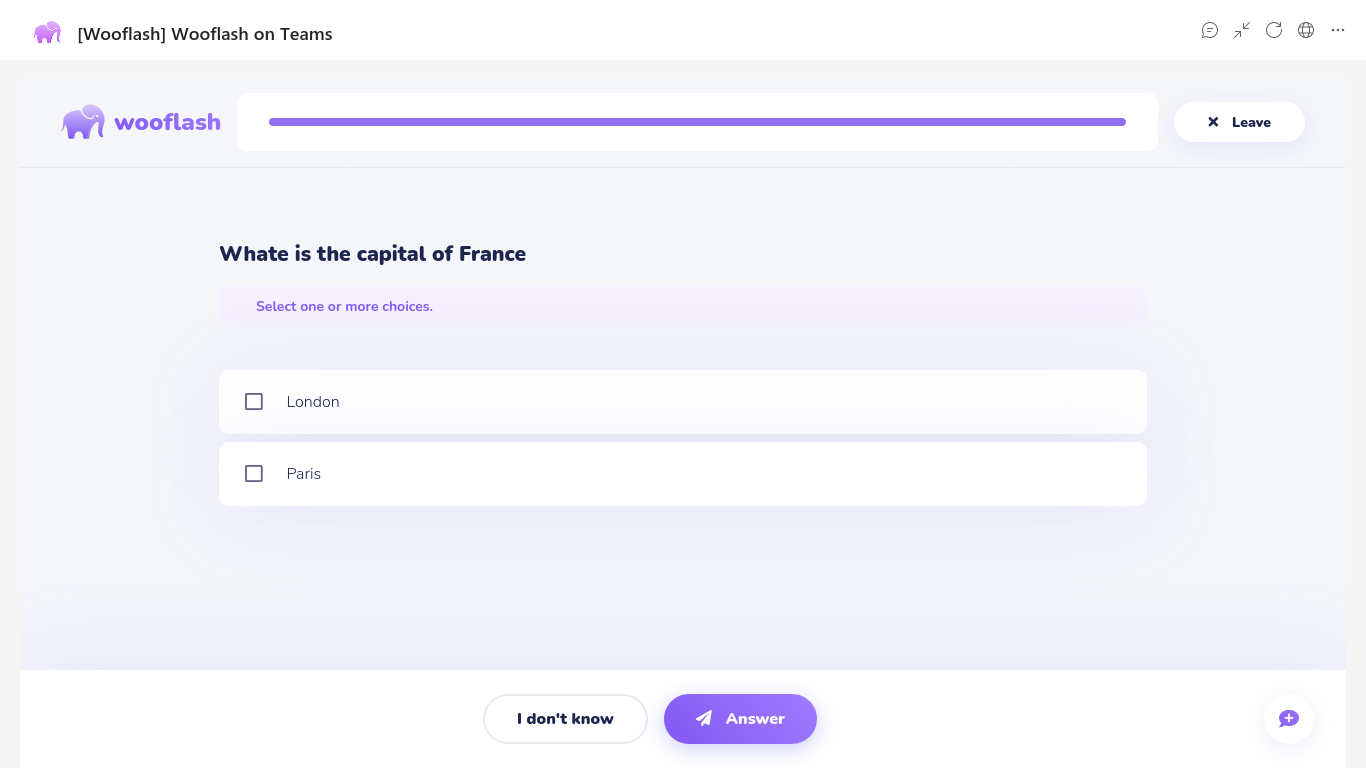
Task: Open the conversation chat icon in top bar
Action: [1210, 30]
